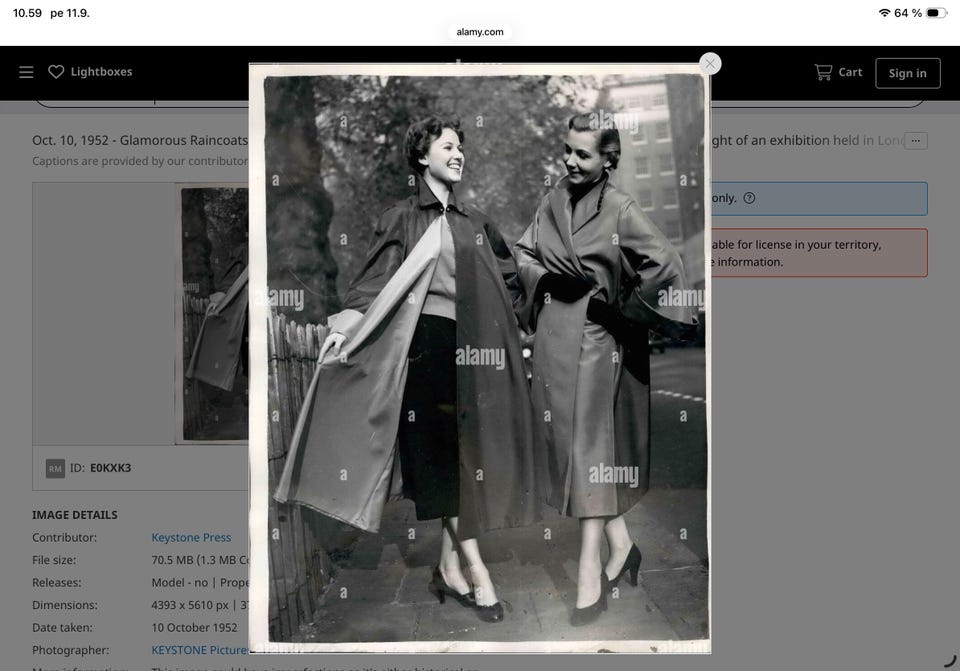This screenshot has width=960, height=671.
Task: Click the small raincoat thumbnail behind the popup
Action: click(x=214, y=314)
